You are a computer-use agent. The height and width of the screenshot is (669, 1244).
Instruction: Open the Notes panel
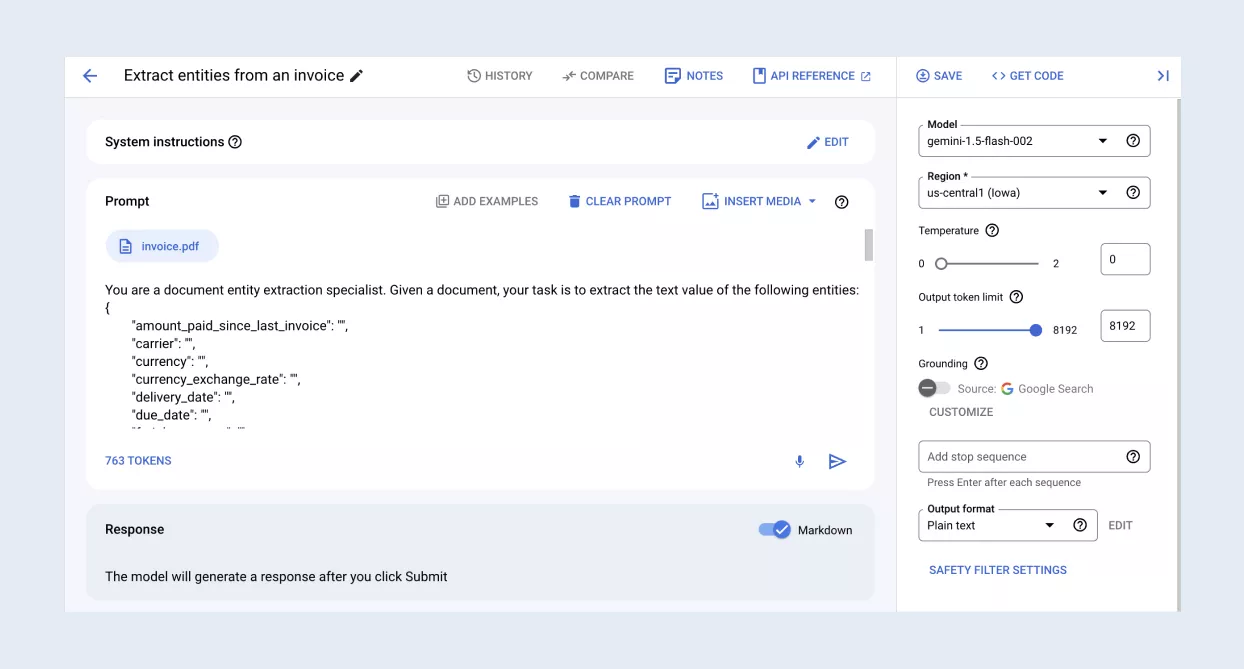pyautogui.click(x=693, y=76)
